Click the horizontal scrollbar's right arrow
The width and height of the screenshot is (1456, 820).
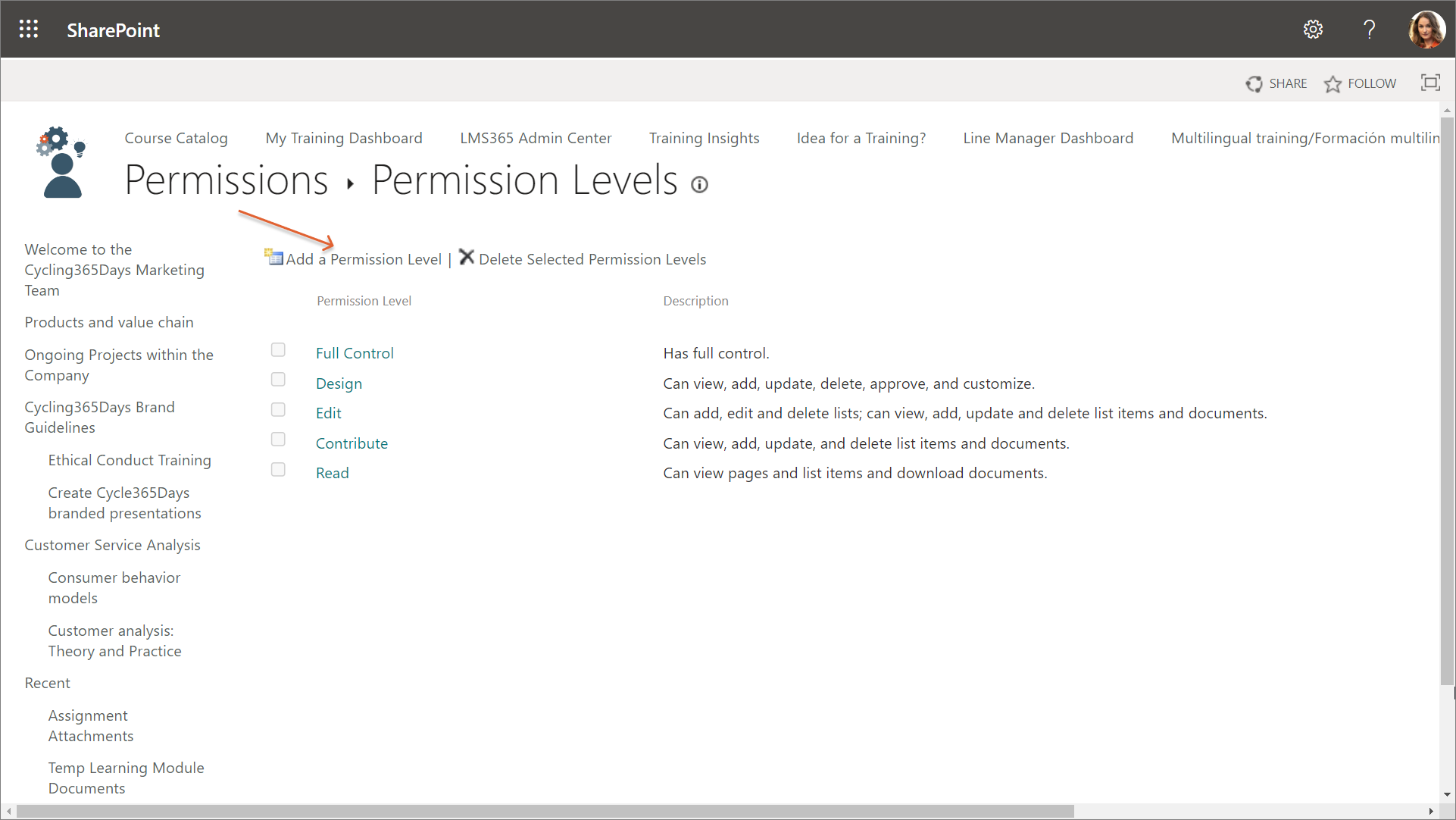pyautogui.click(x=1430, y=811)
